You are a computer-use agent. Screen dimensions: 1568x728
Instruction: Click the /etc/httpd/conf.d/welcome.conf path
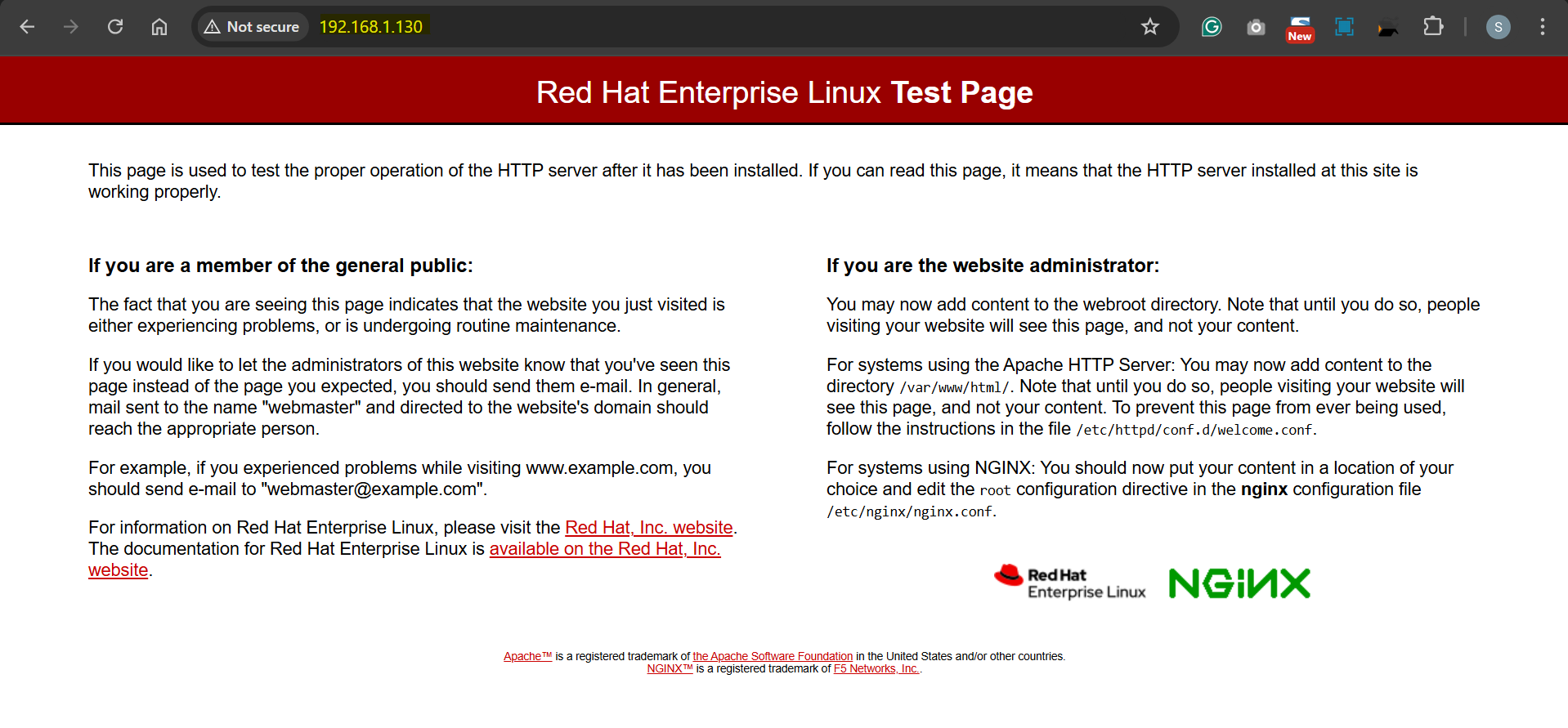[x=1194, y=430]
